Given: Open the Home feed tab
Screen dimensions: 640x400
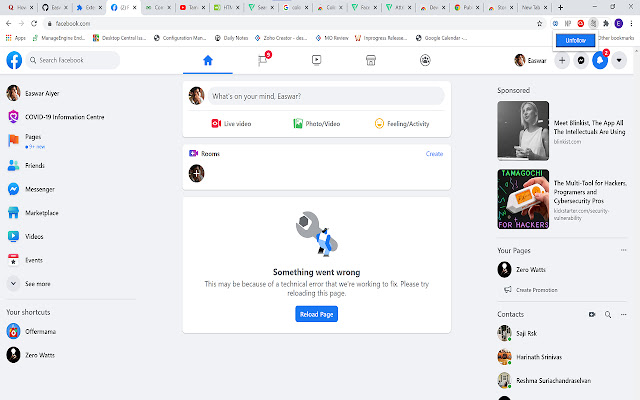Looking at the screenshot, I should pos(208,61).
